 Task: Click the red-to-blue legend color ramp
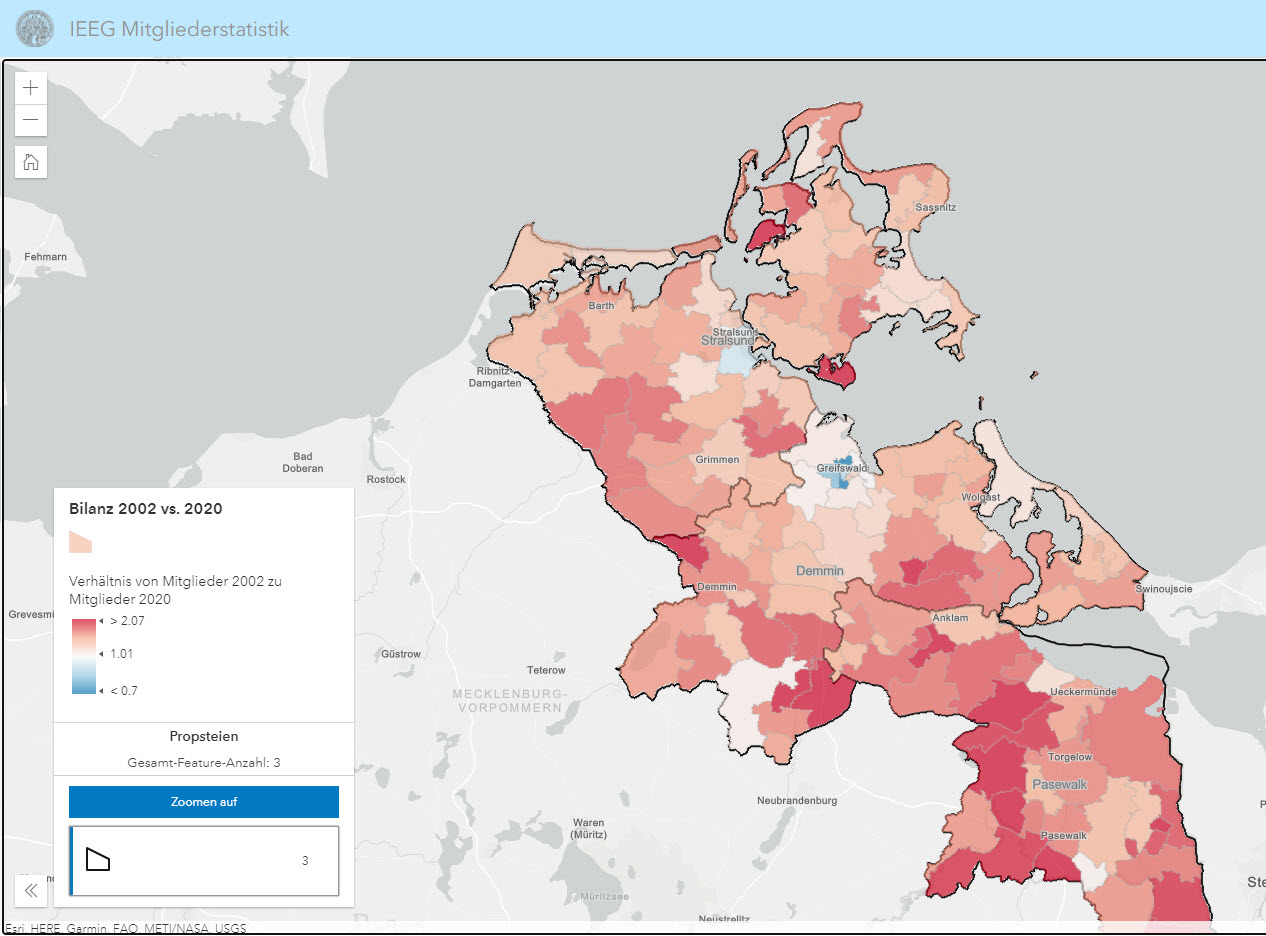(83, 655)
